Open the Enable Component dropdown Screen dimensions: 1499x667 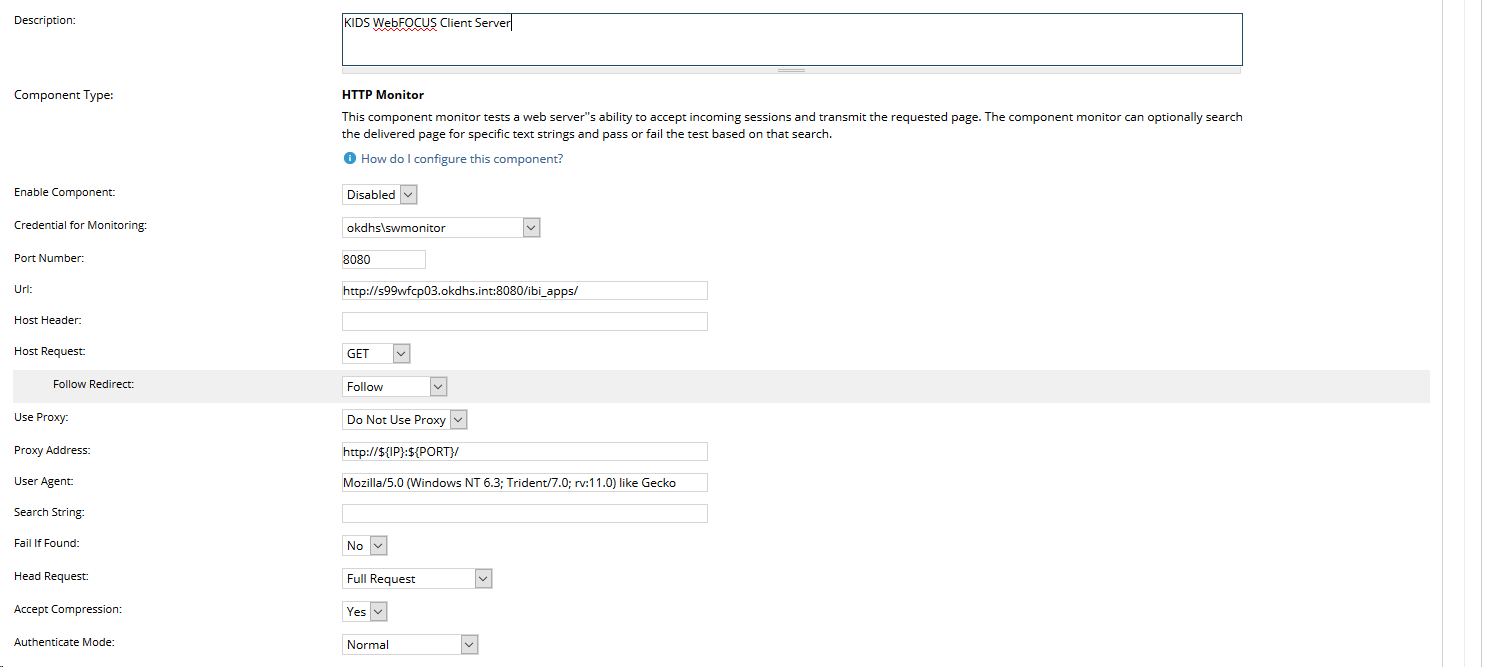[380, 195]
